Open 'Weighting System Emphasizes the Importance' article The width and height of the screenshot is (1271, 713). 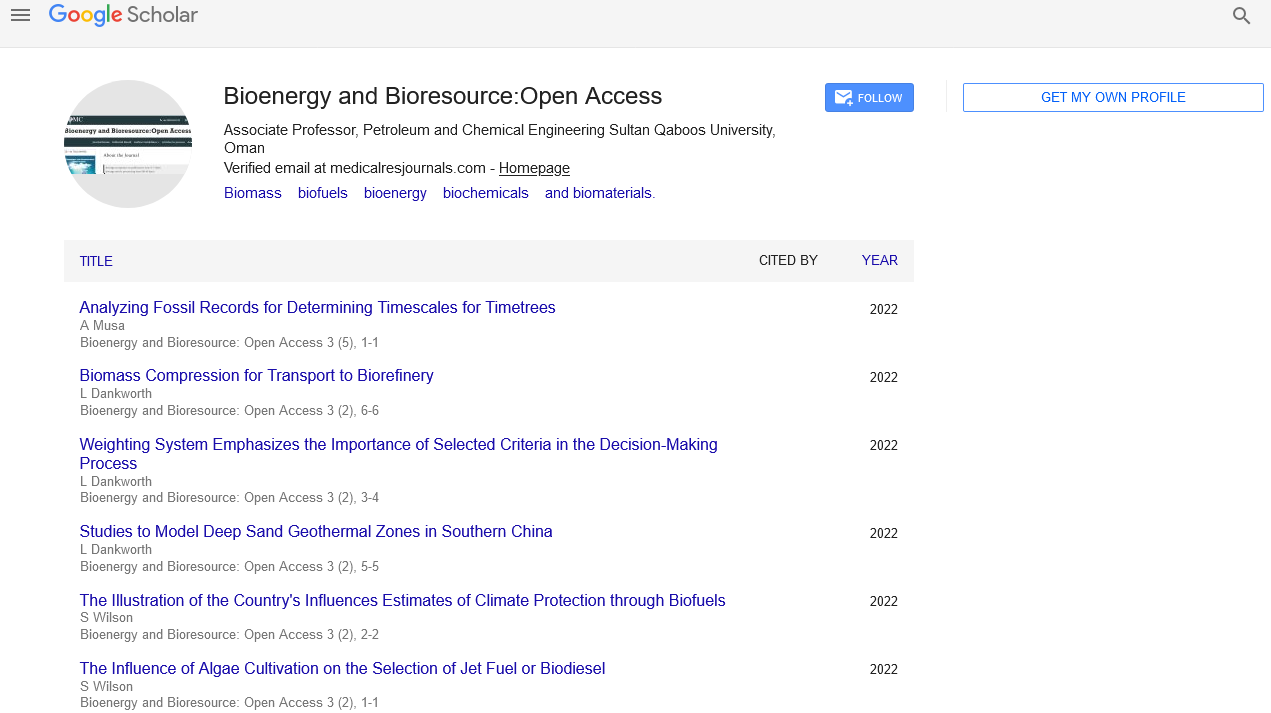click(398, 453)
